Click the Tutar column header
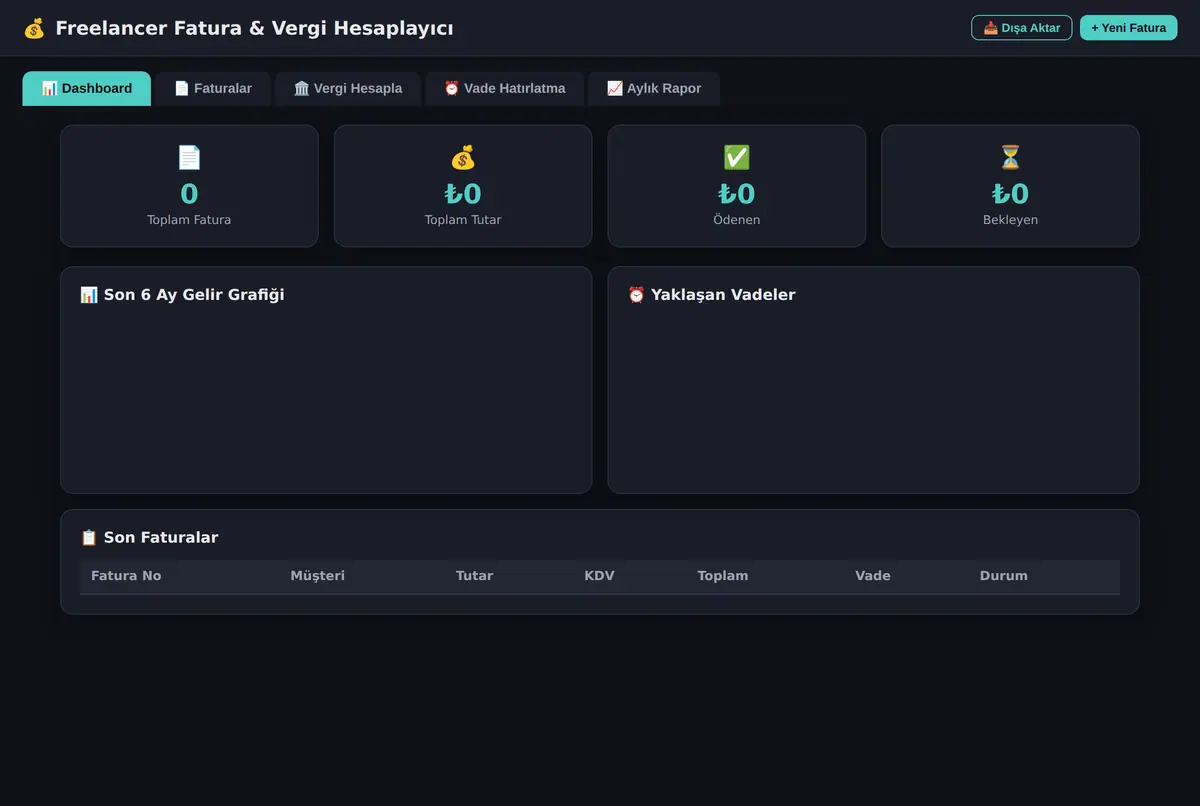The width and height of the screenshot is (1200, 806). click(474, 576)
